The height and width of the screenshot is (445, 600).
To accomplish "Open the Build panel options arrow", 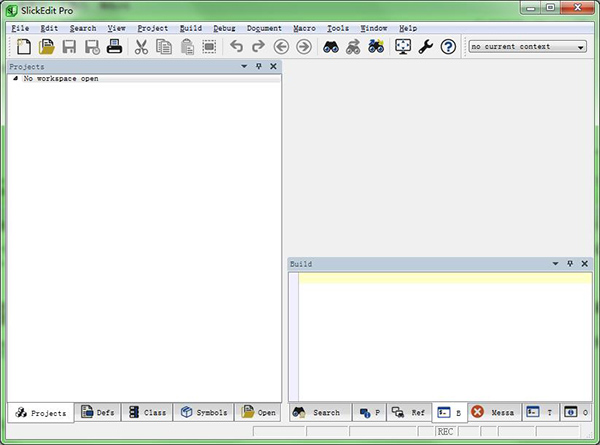I will [556, 264].
